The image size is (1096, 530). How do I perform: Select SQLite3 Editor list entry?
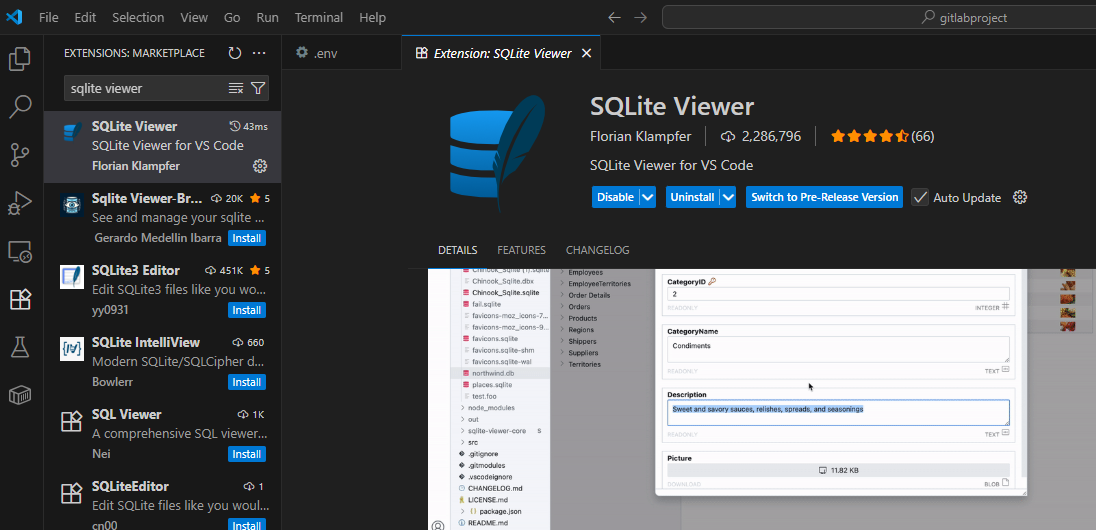(162, 289)
